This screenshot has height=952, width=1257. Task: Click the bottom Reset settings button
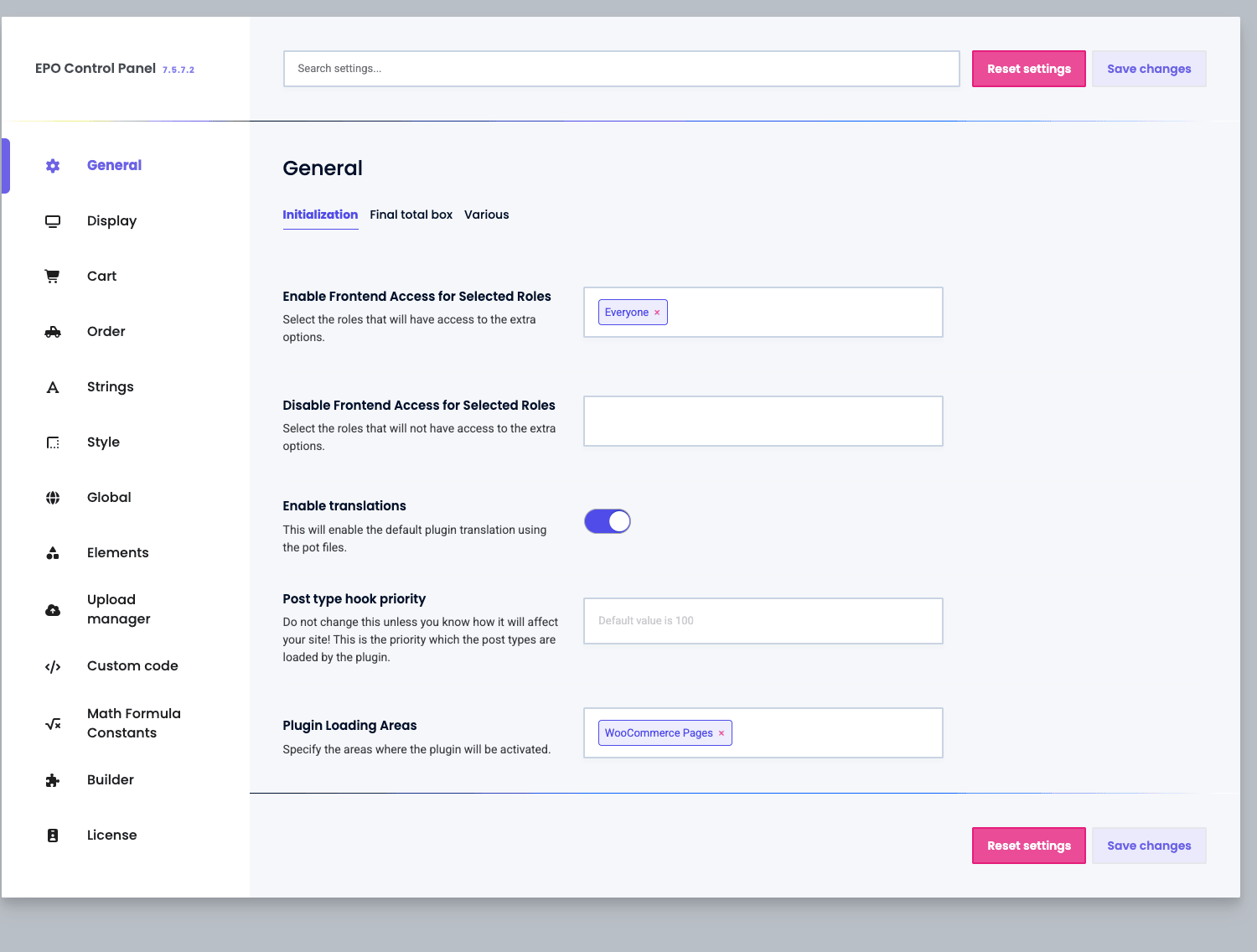point(1029,846)
